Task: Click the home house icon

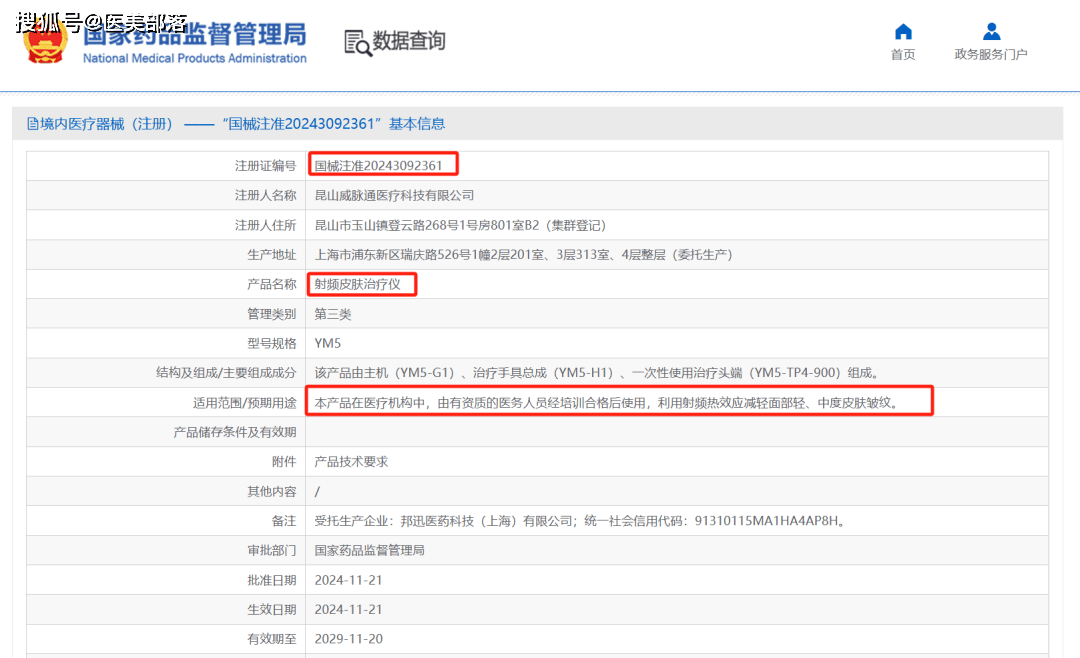Action: 903,32
